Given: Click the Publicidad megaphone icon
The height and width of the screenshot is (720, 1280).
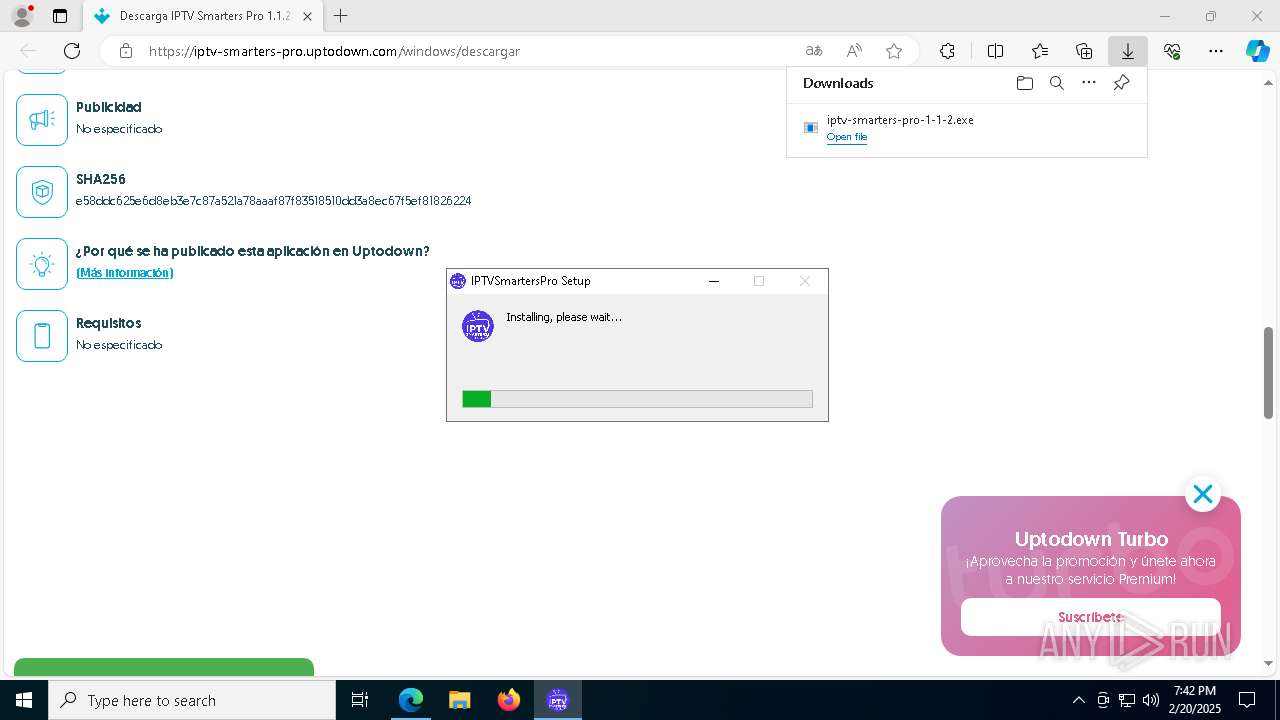Looking at the screenshot, I should [42, 120].
